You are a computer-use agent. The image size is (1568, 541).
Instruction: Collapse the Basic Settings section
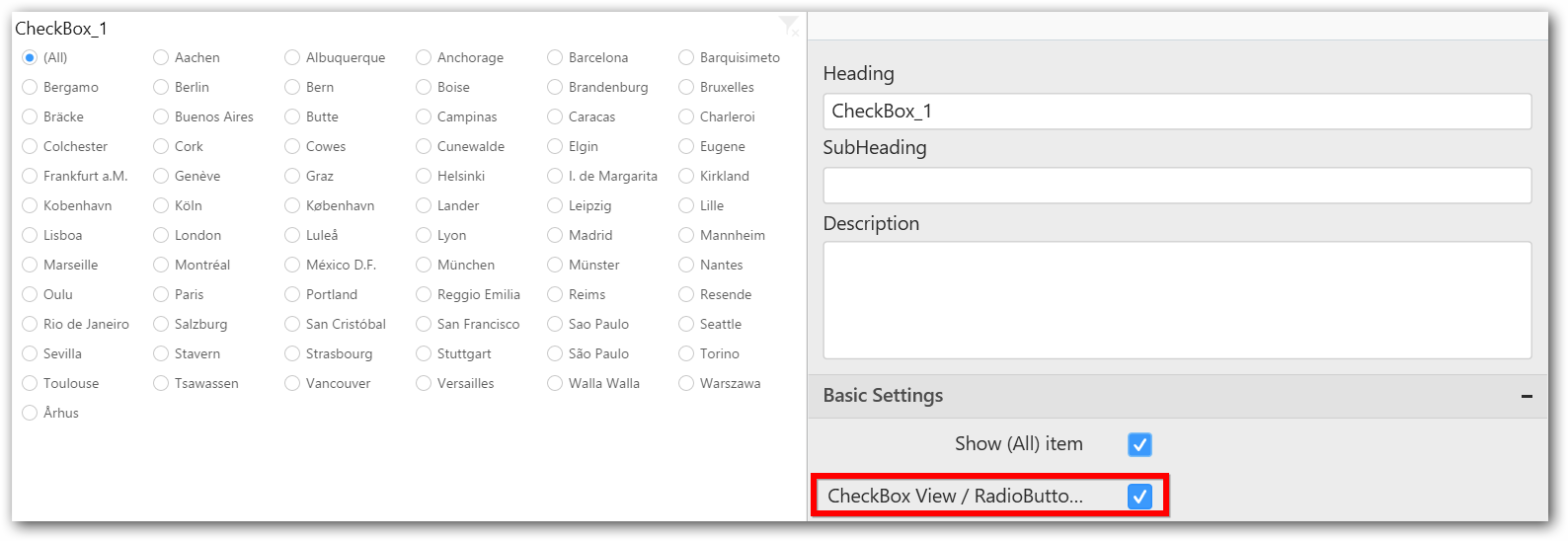click(x=1527, y=396)
